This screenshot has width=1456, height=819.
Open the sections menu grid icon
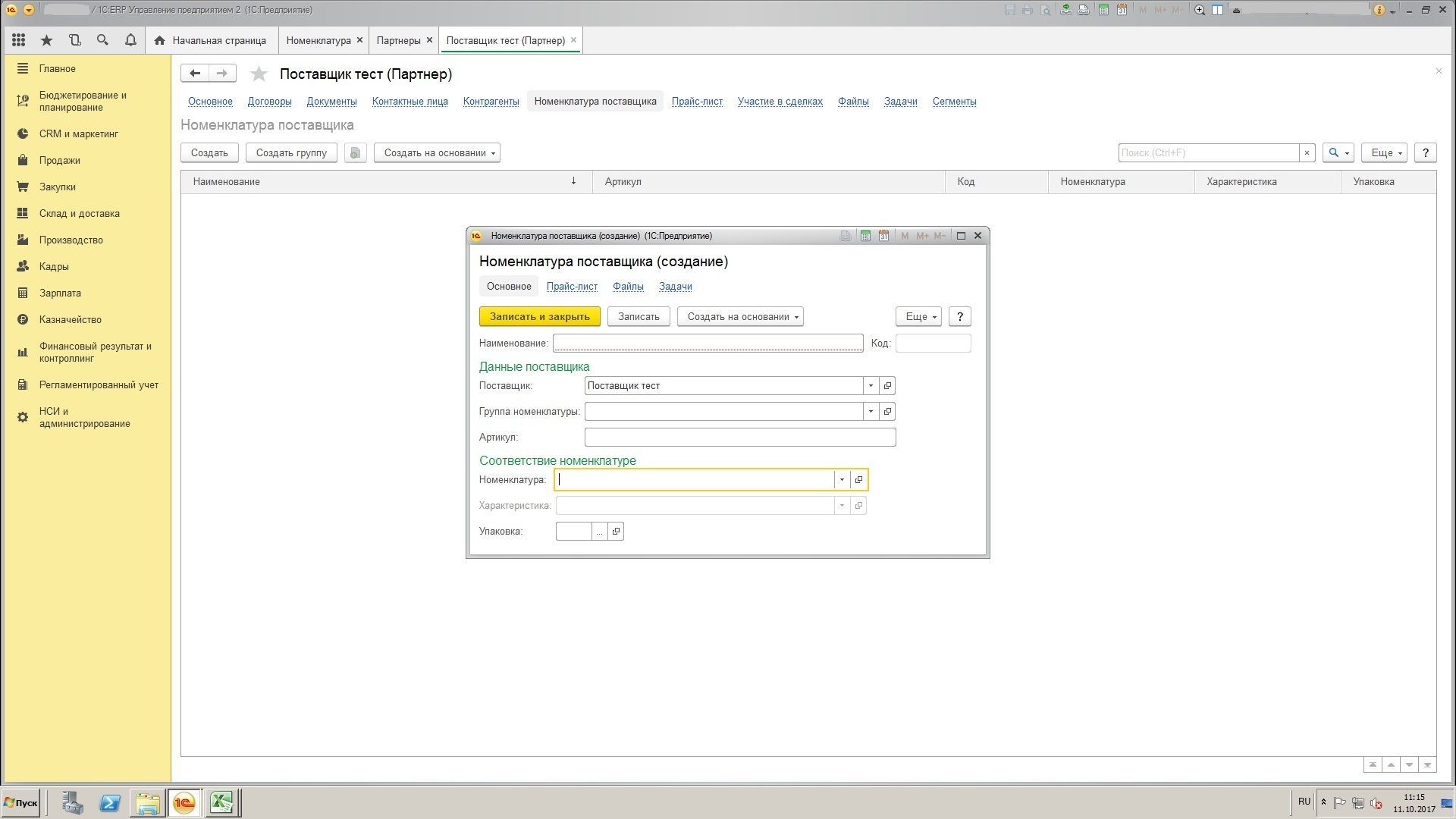19,40
